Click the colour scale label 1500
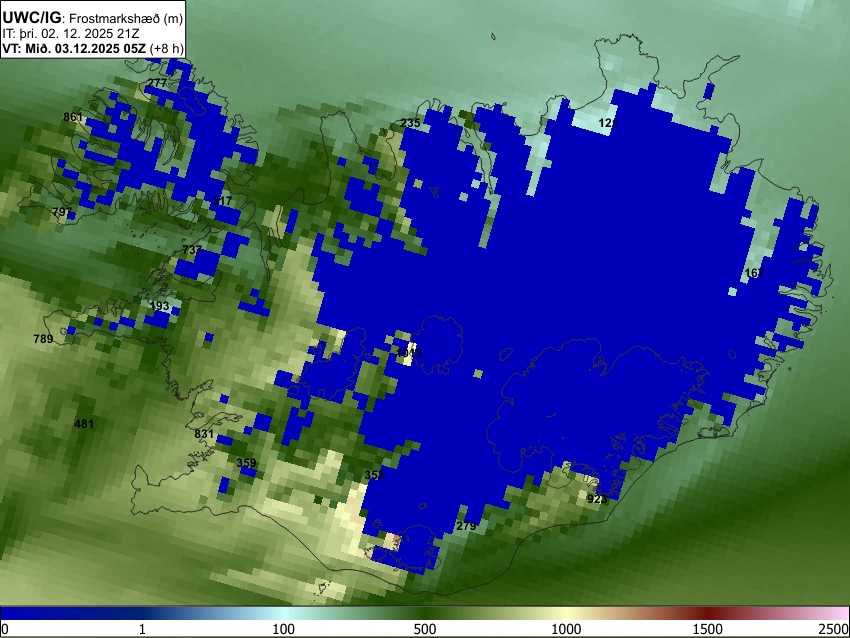The height and width of the screenshot is (638, 850). tap(708, 629)
